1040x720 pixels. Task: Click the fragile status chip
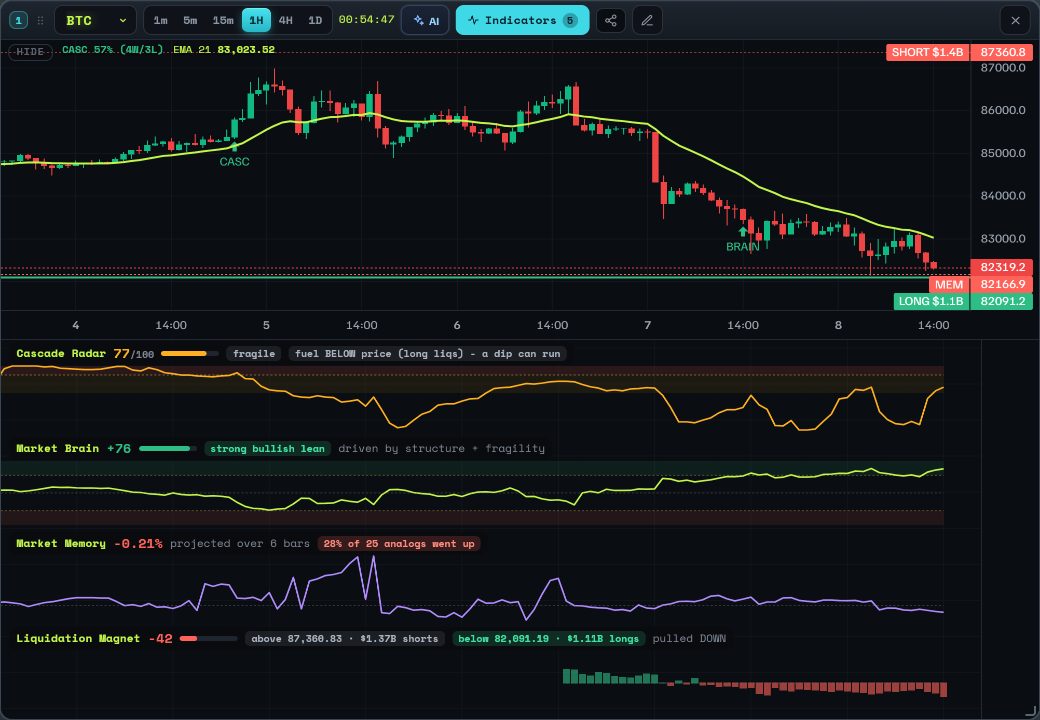[x=254, y=354]
